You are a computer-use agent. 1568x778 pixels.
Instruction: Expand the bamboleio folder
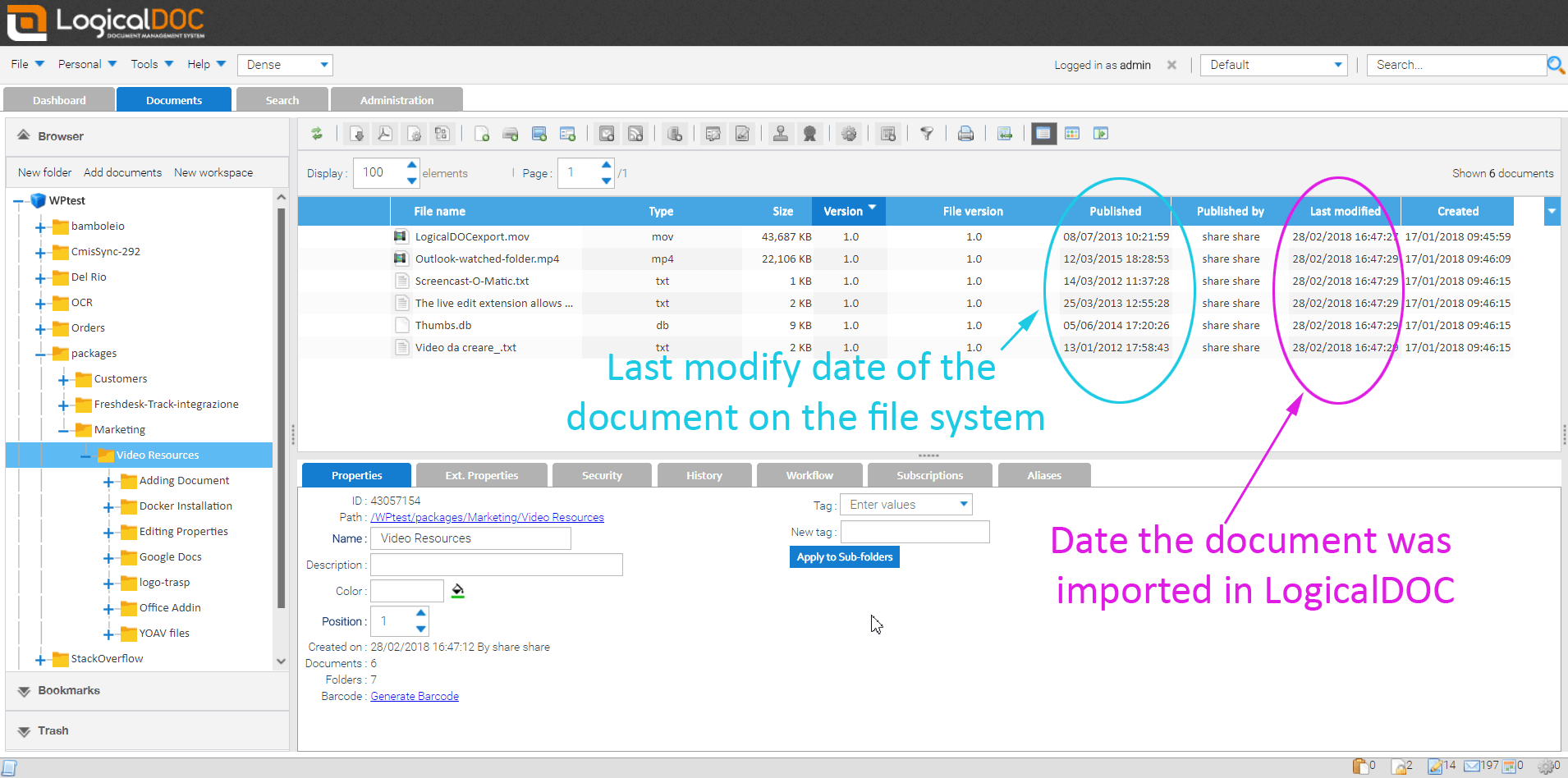click(x=40, y=227)
